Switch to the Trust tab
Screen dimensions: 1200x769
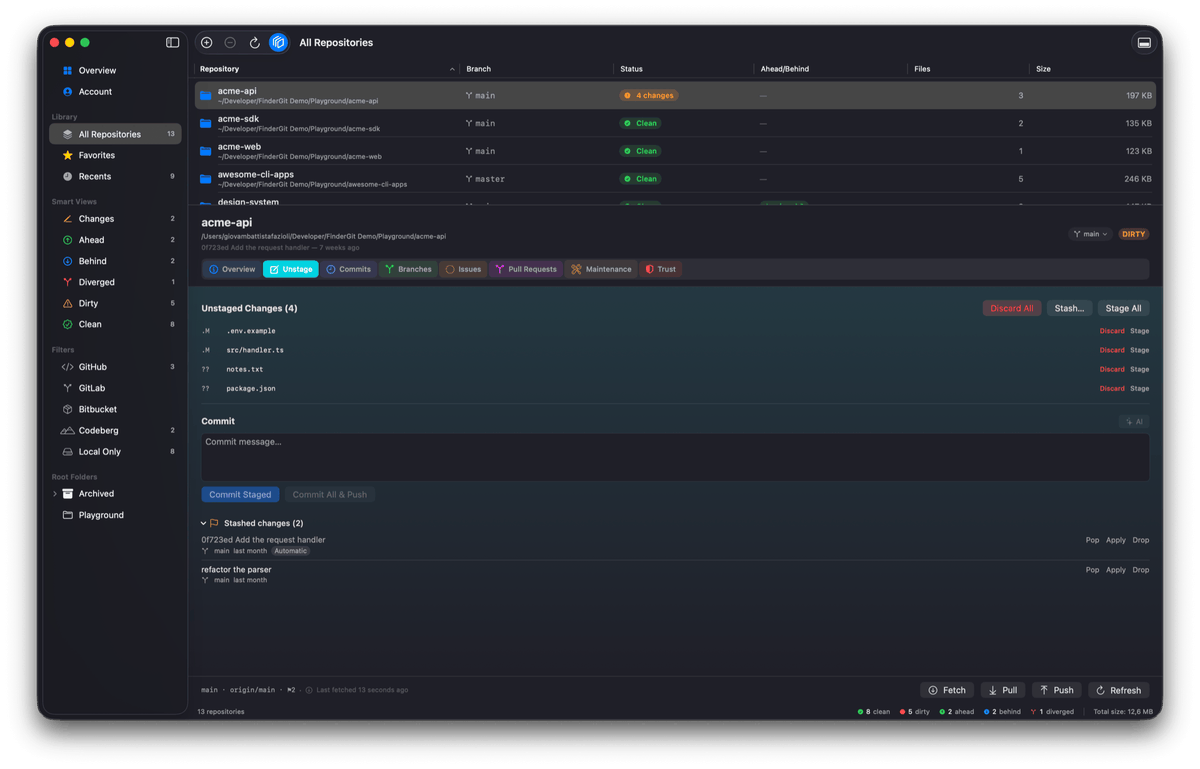(661, 269)
